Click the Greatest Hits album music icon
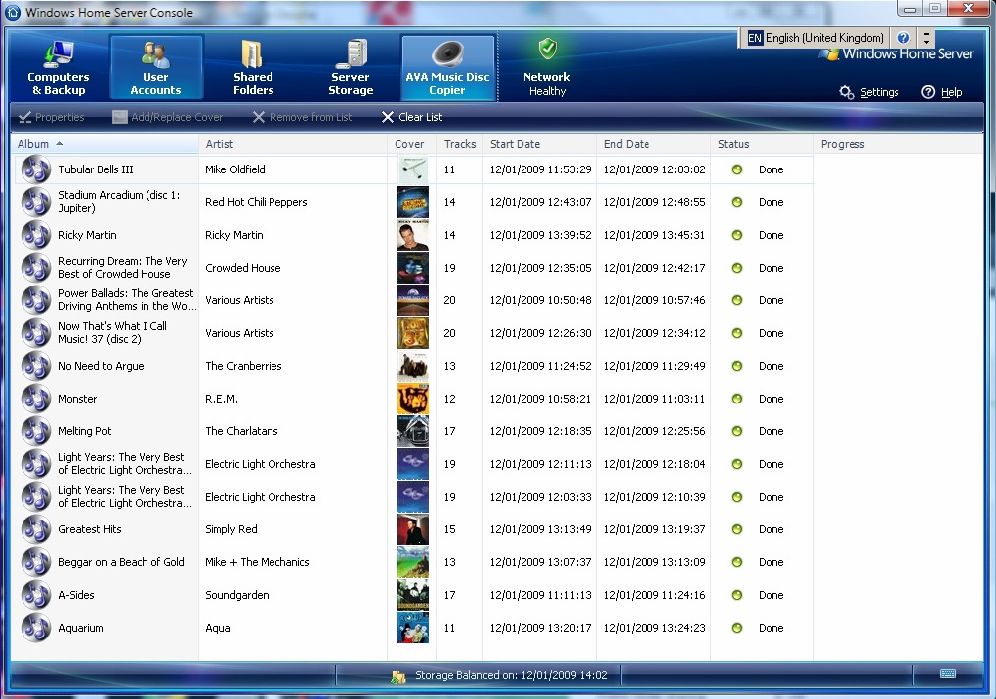 click(x=36, y=529)
